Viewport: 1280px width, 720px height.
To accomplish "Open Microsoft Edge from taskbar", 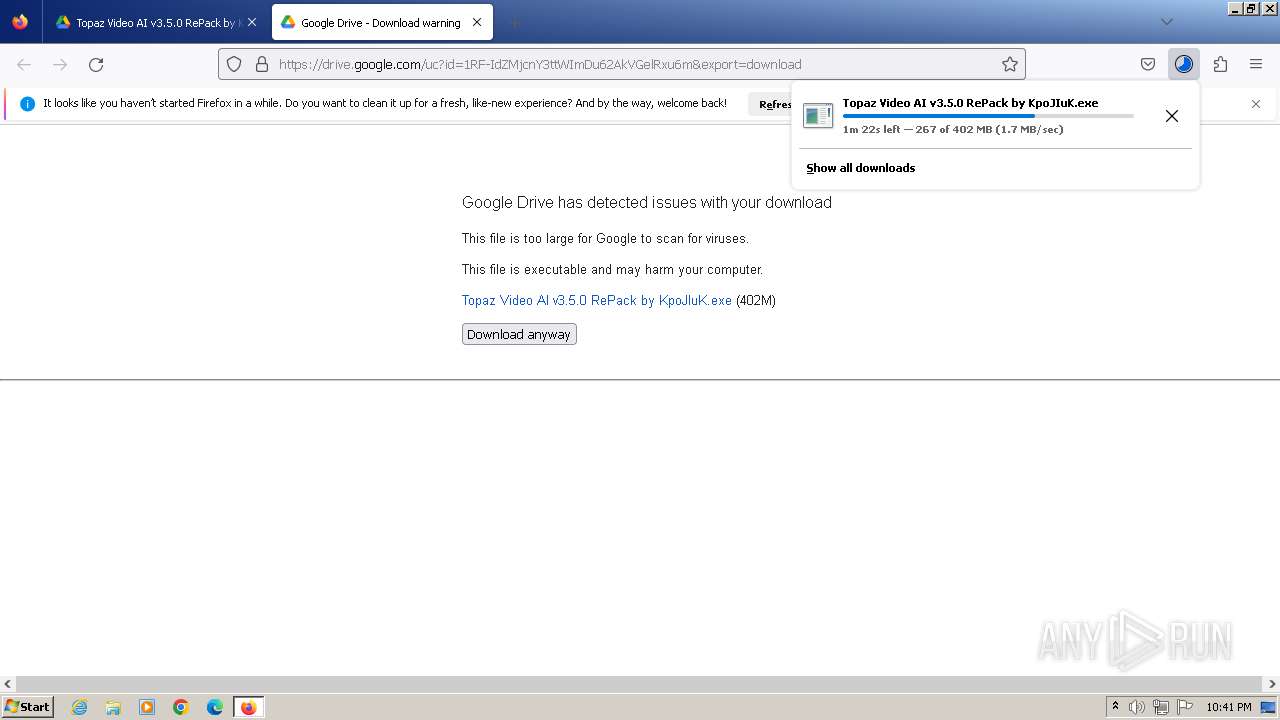I will tap(215, 707).
